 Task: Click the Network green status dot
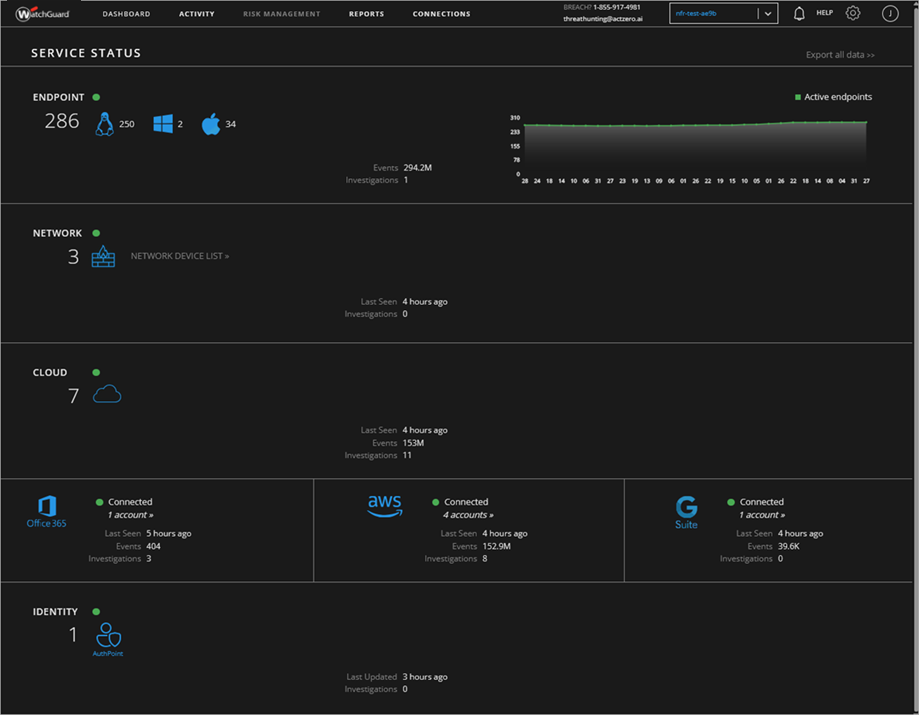(x=96, y=233)
